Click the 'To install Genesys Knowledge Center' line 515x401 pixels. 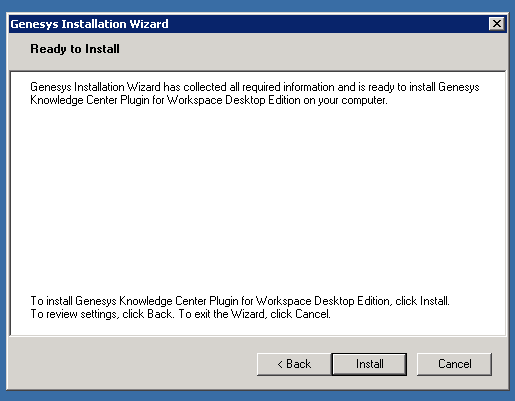(240, 301)
